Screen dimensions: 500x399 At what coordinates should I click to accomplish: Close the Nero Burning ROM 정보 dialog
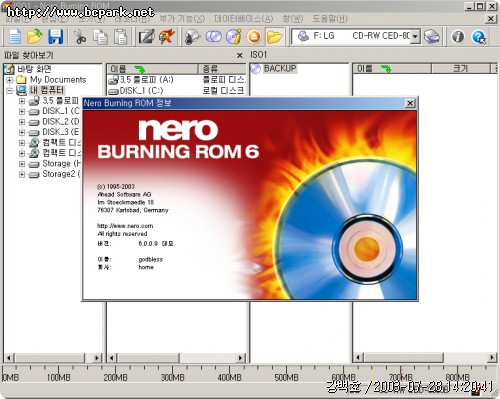click(410, 103)
